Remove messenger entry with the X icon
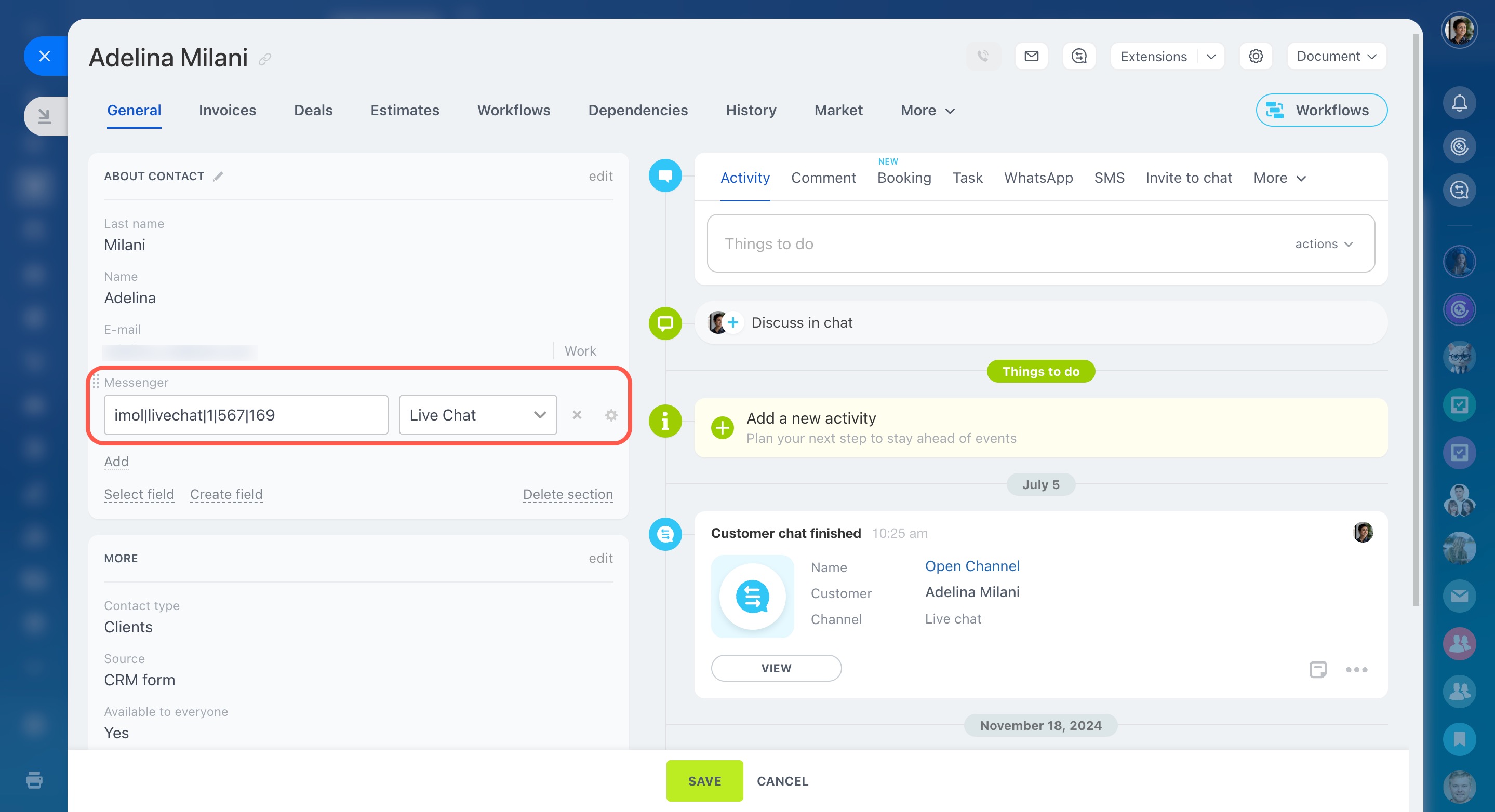Viewport: 1495px width, 812px height. (577, 415)
